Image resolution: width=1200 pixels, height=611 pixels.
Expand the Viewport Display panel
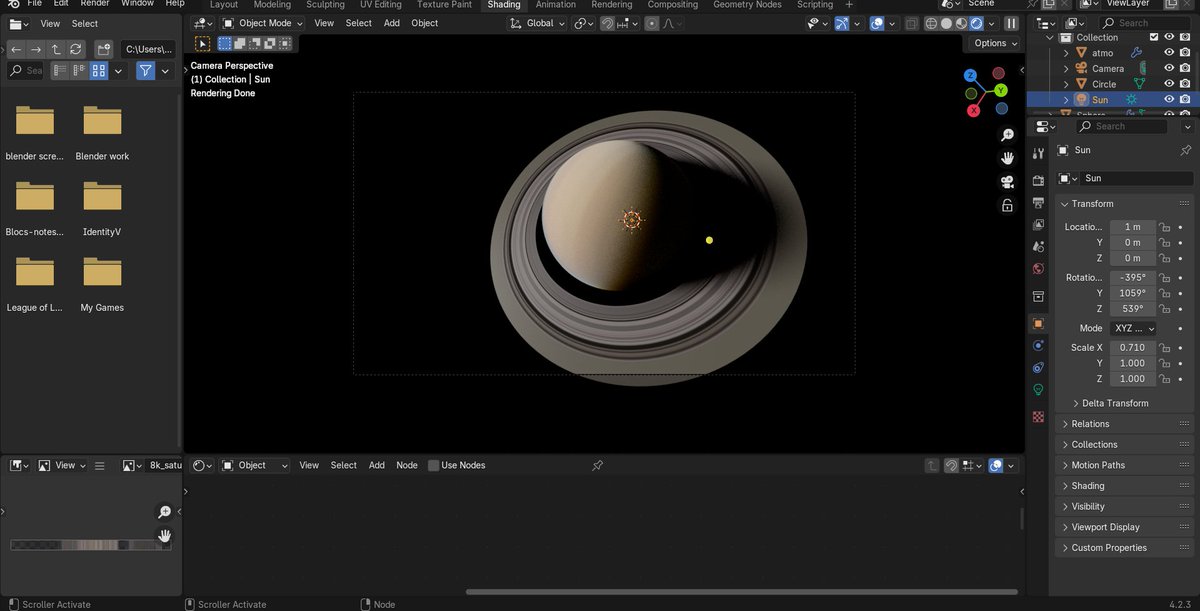tap(1105, 527)
